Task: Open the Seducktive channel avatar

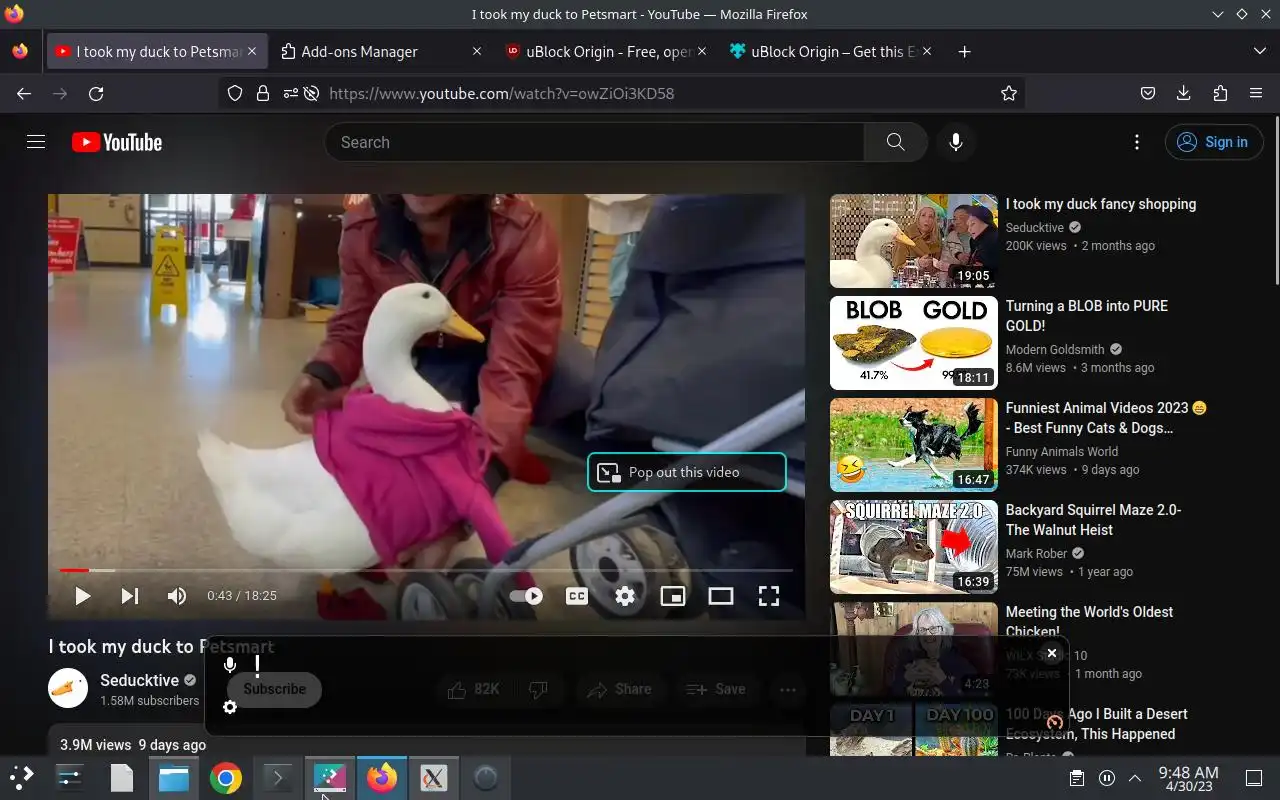Action: point(68,688)
